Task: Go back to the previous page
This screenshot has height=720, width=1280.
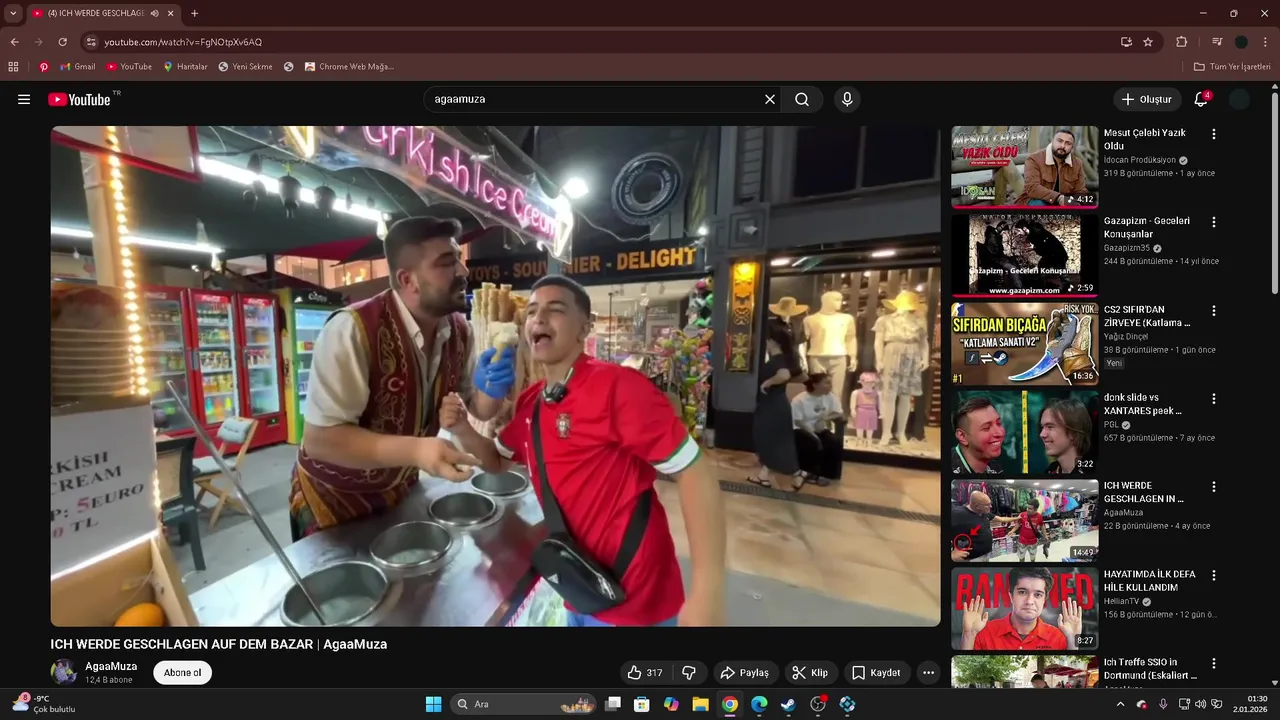Action: 14,42
